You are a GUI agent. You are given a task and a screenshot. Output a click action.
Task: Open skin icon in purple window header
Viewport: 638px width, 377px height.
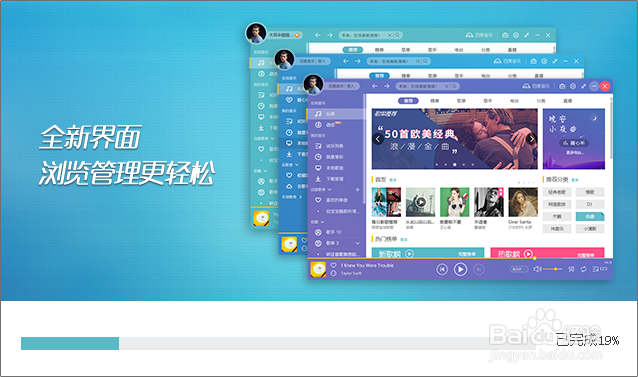562,86
